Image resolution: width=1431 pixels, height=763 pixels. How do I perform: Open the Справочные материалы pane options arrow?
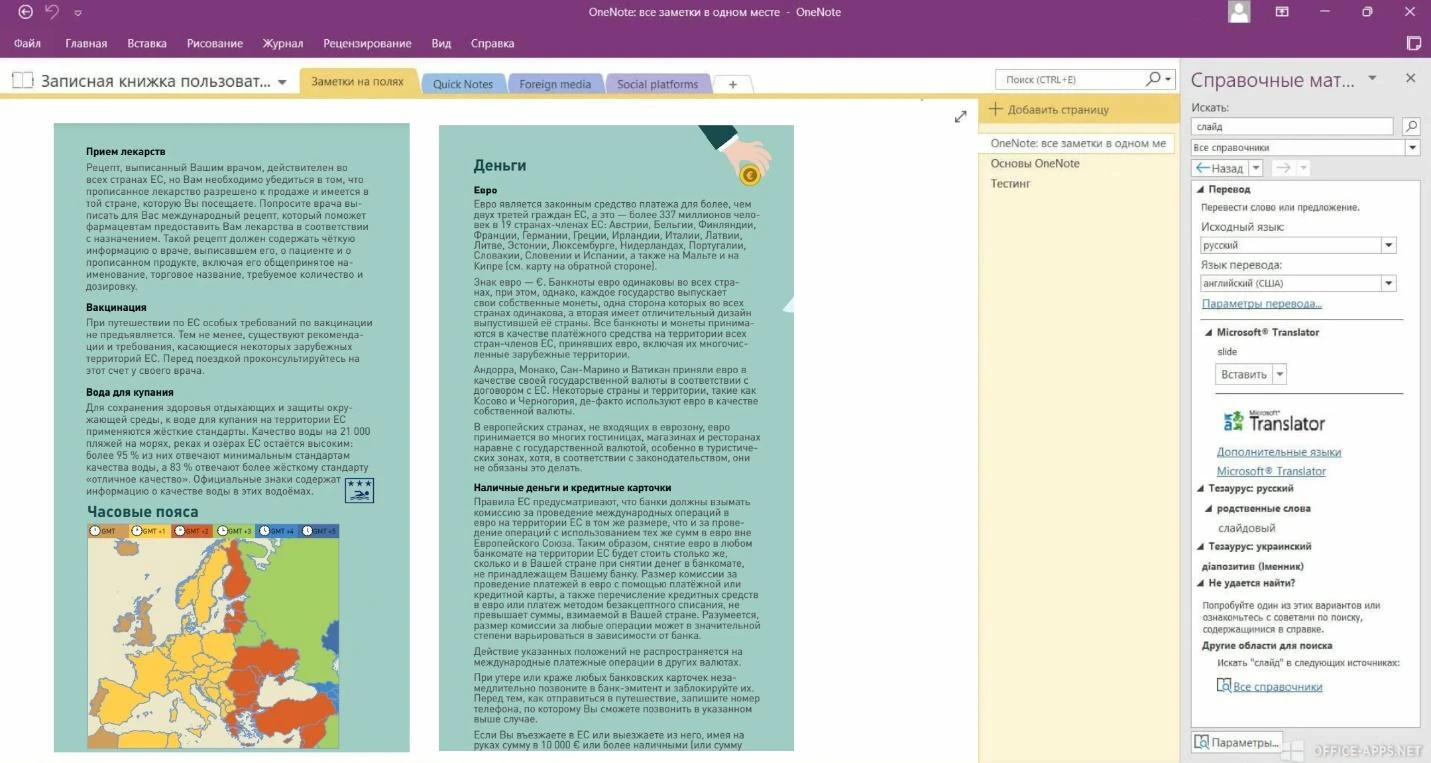[1372, 78]
